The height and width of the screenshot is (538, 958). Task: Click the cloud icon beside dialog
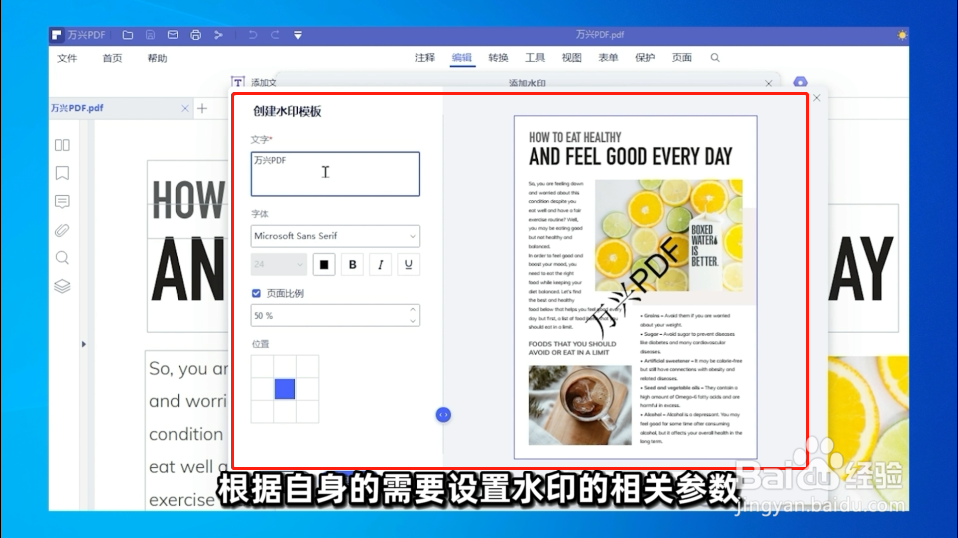(800, 82)
